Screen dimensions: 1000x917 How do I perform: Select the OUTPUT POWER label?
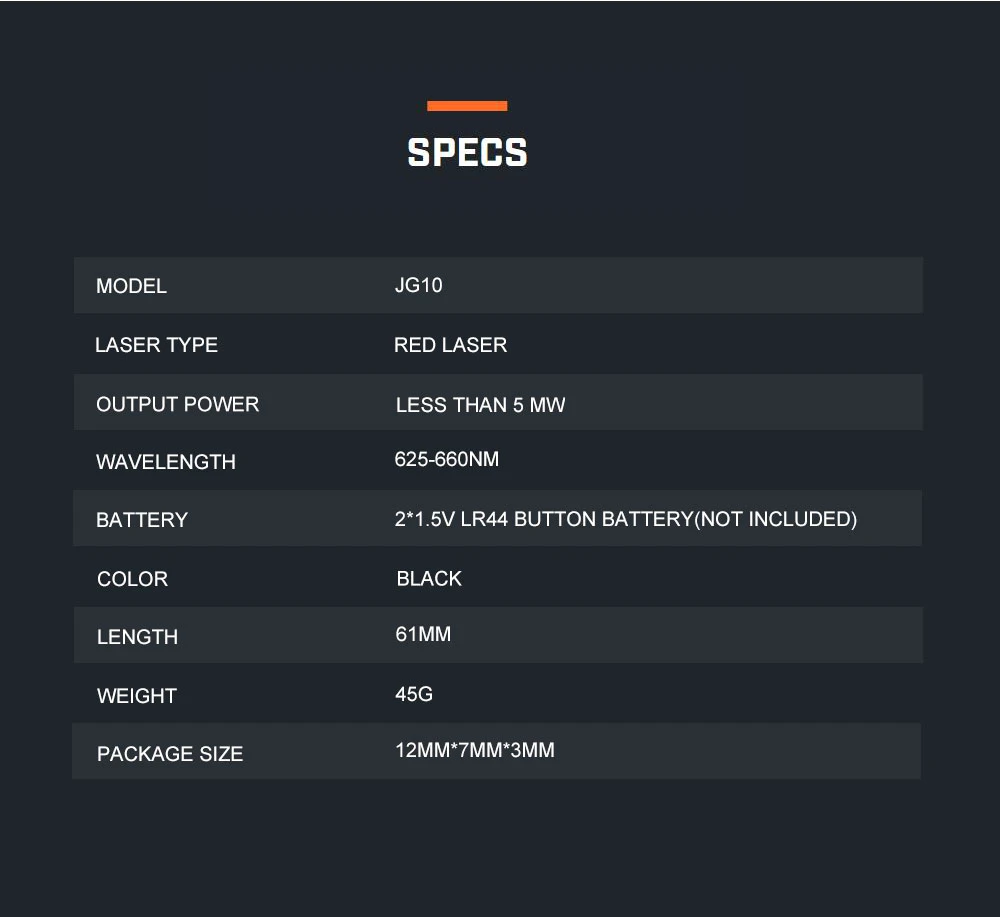click(x=177, y=404)
